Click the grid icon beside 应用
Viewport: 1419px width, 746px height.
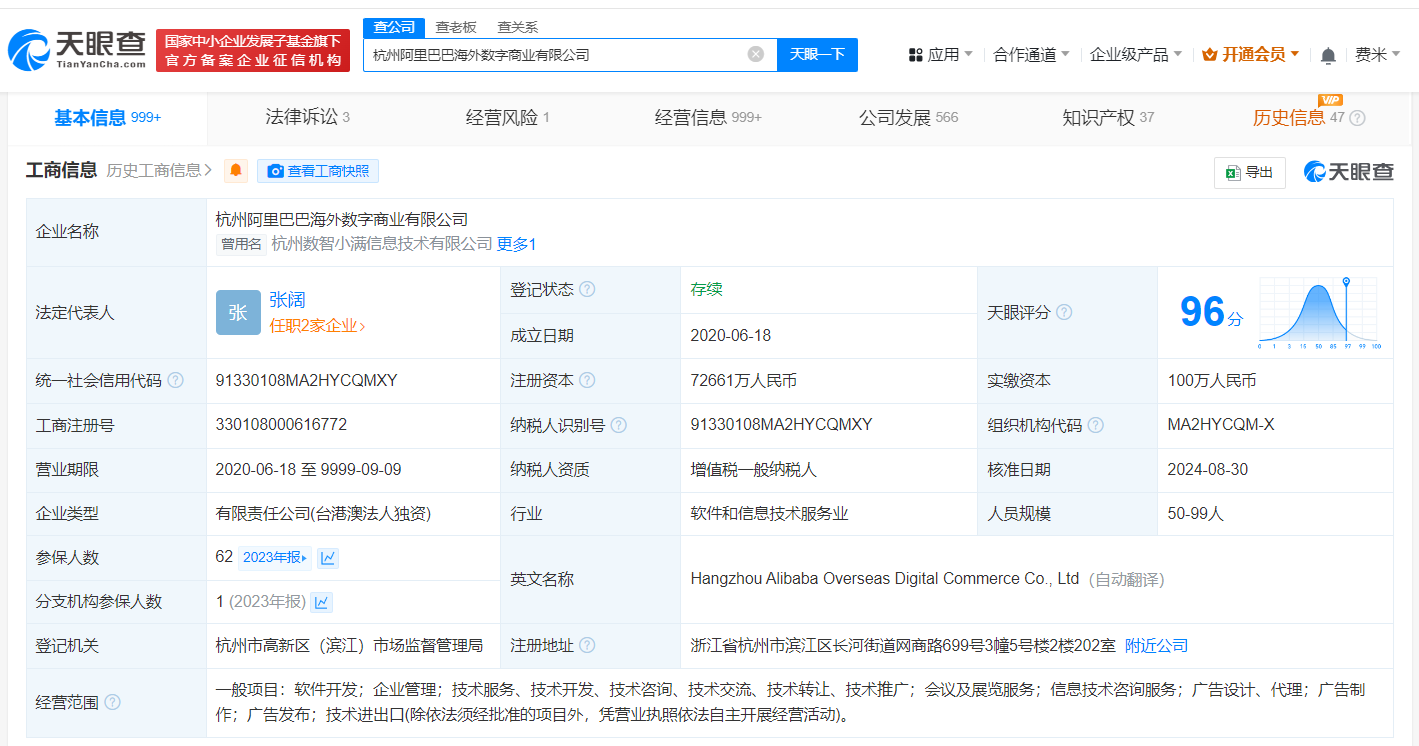pyautogui.click(x=916, y=54)
